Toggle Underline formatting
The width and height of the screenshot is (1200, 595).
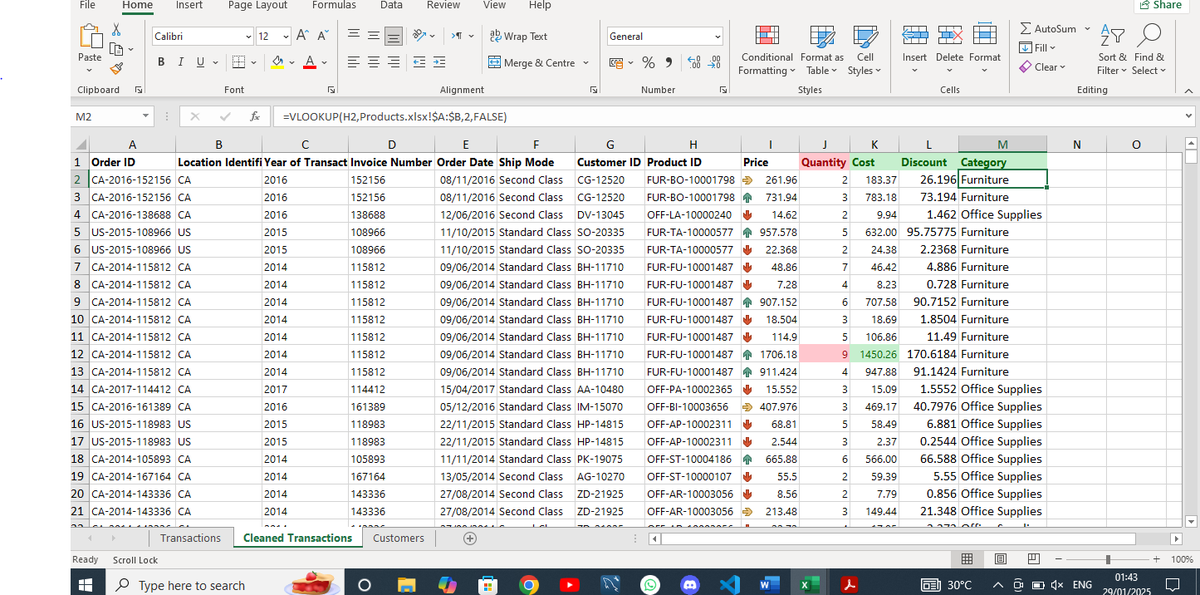pos(198,63)
